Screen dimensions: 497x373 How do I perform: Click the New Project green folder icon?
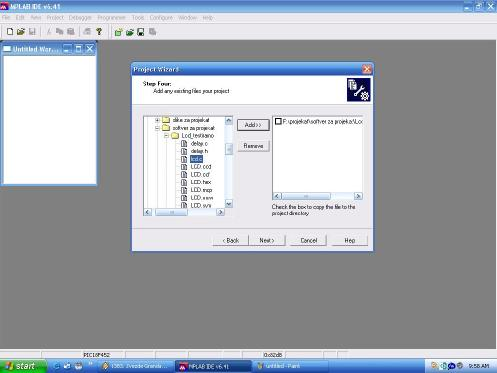(118, 32)
